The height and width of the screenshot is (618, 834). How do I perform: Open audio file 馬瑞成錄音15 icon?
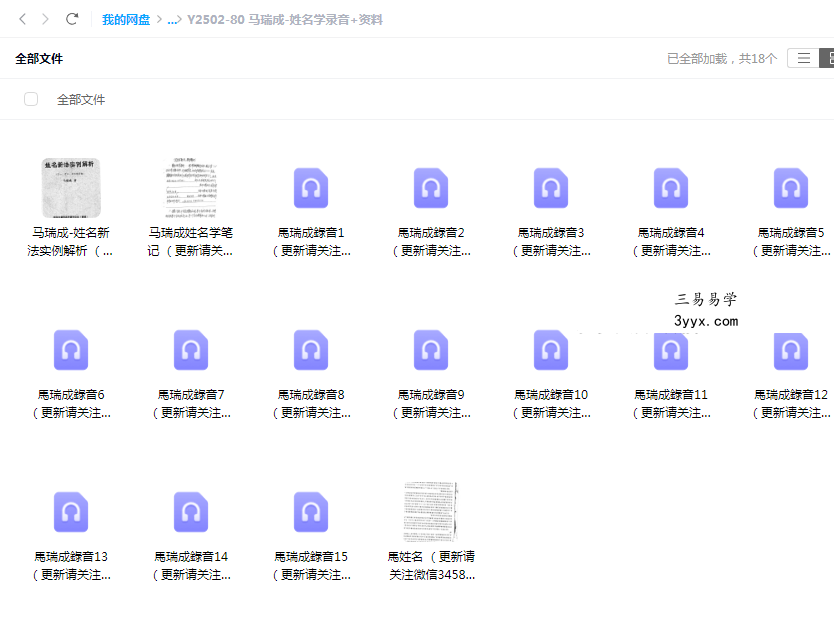(x=311, y=512)
